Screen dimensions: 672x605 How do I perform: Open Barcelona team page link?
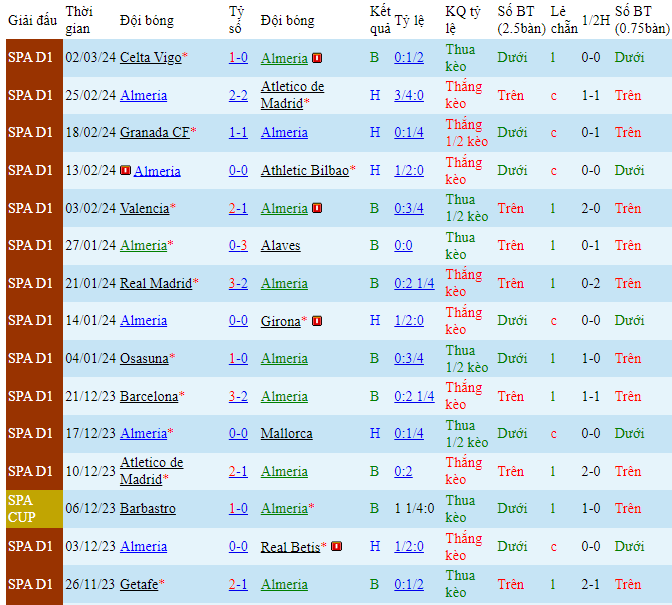click(x=149, y=396)
